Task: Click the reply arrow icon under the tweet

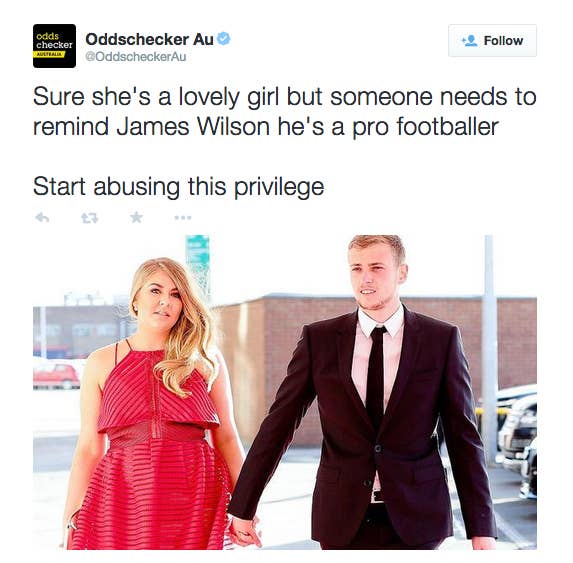Action: pos(42,218)
